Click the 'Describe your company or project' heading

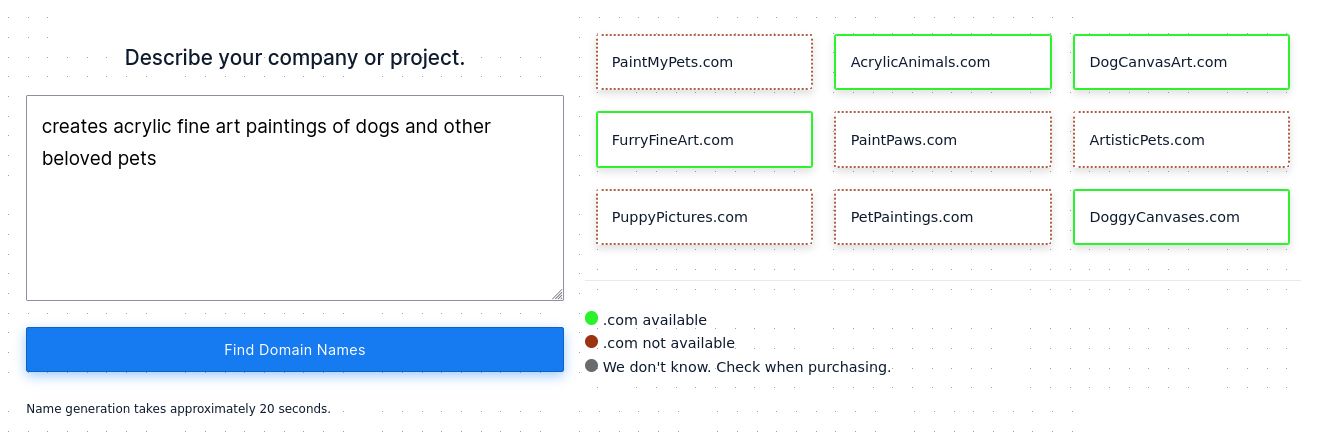tap(294, 58)
